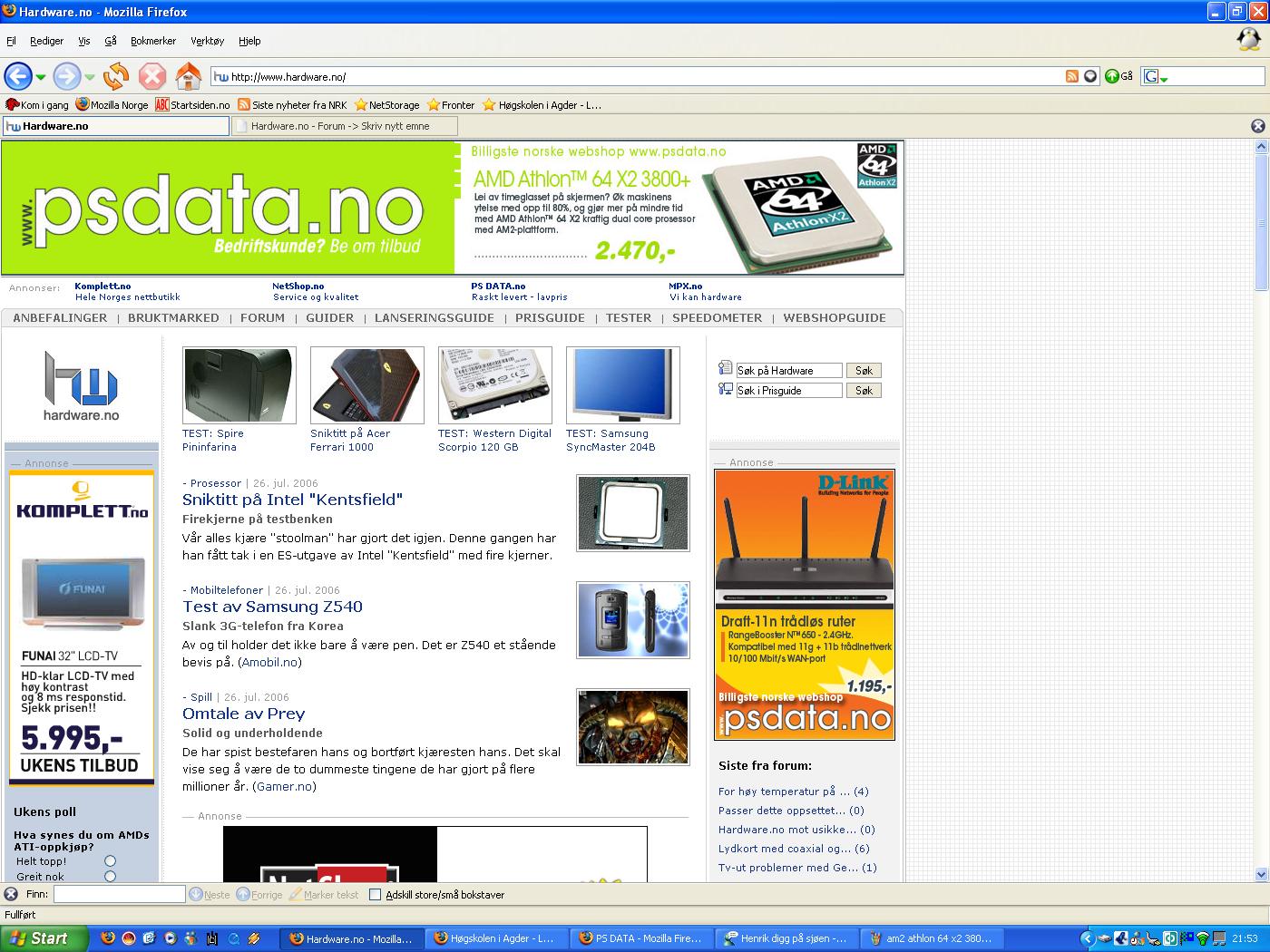The height and width of the screenshot is (952, 1270).
Task: Open the PRISGUIDE navigation item
Action: click(x=550, y=317)
